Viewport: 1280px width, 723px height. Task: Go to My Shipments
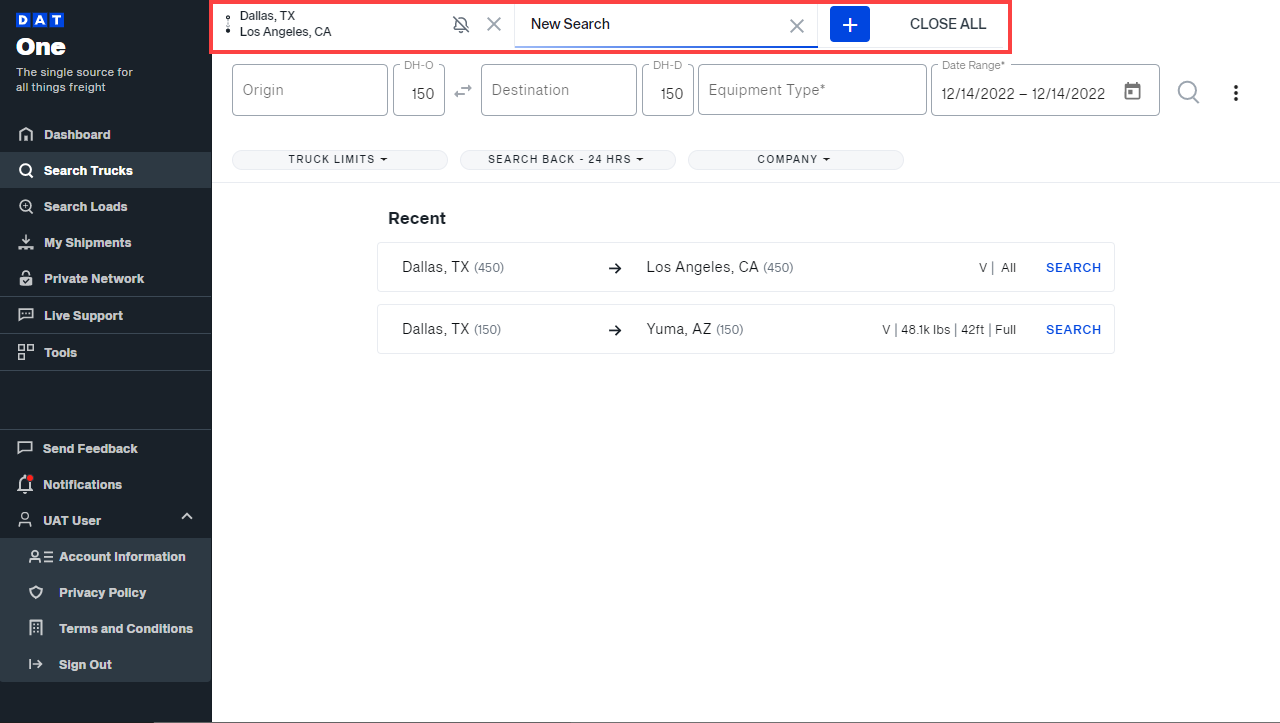click(87, 243)
